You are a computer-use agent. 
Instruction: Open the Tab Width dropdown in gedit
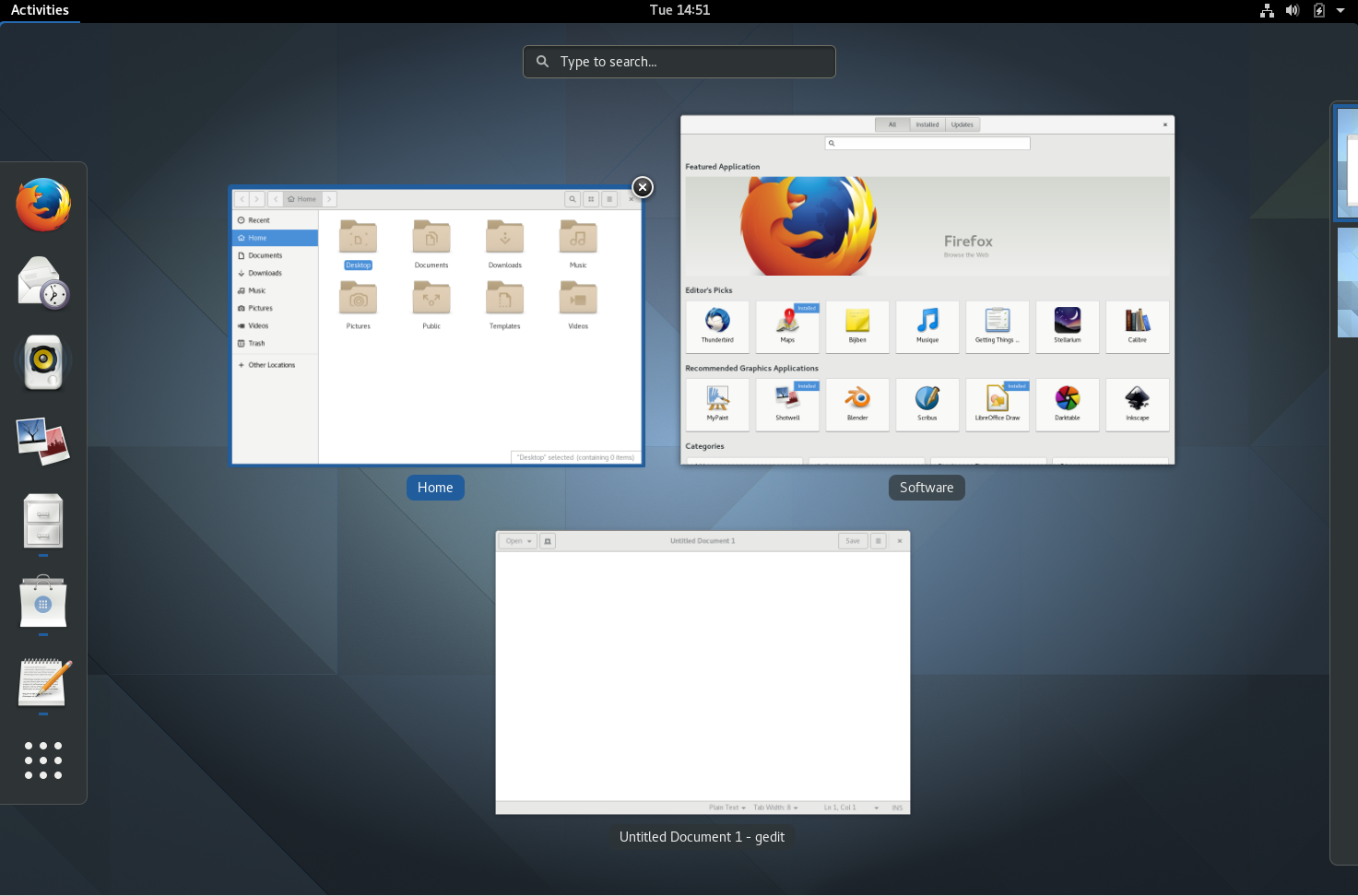[x=775, y=807]
